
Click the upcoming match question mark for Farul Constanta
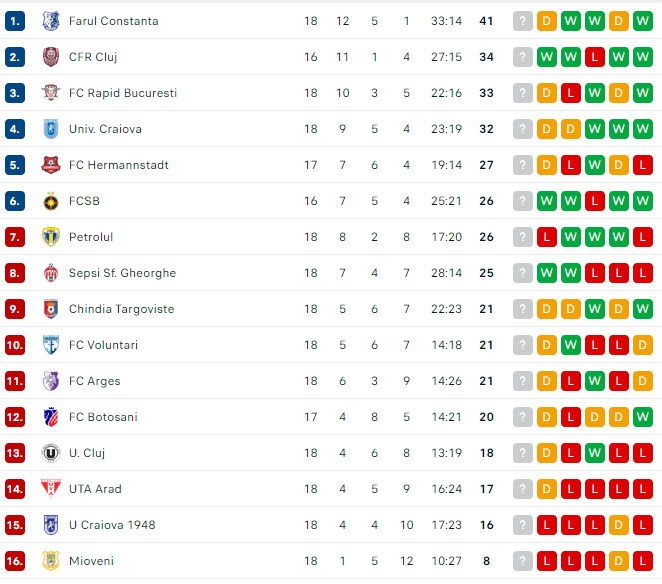point(523,21)
